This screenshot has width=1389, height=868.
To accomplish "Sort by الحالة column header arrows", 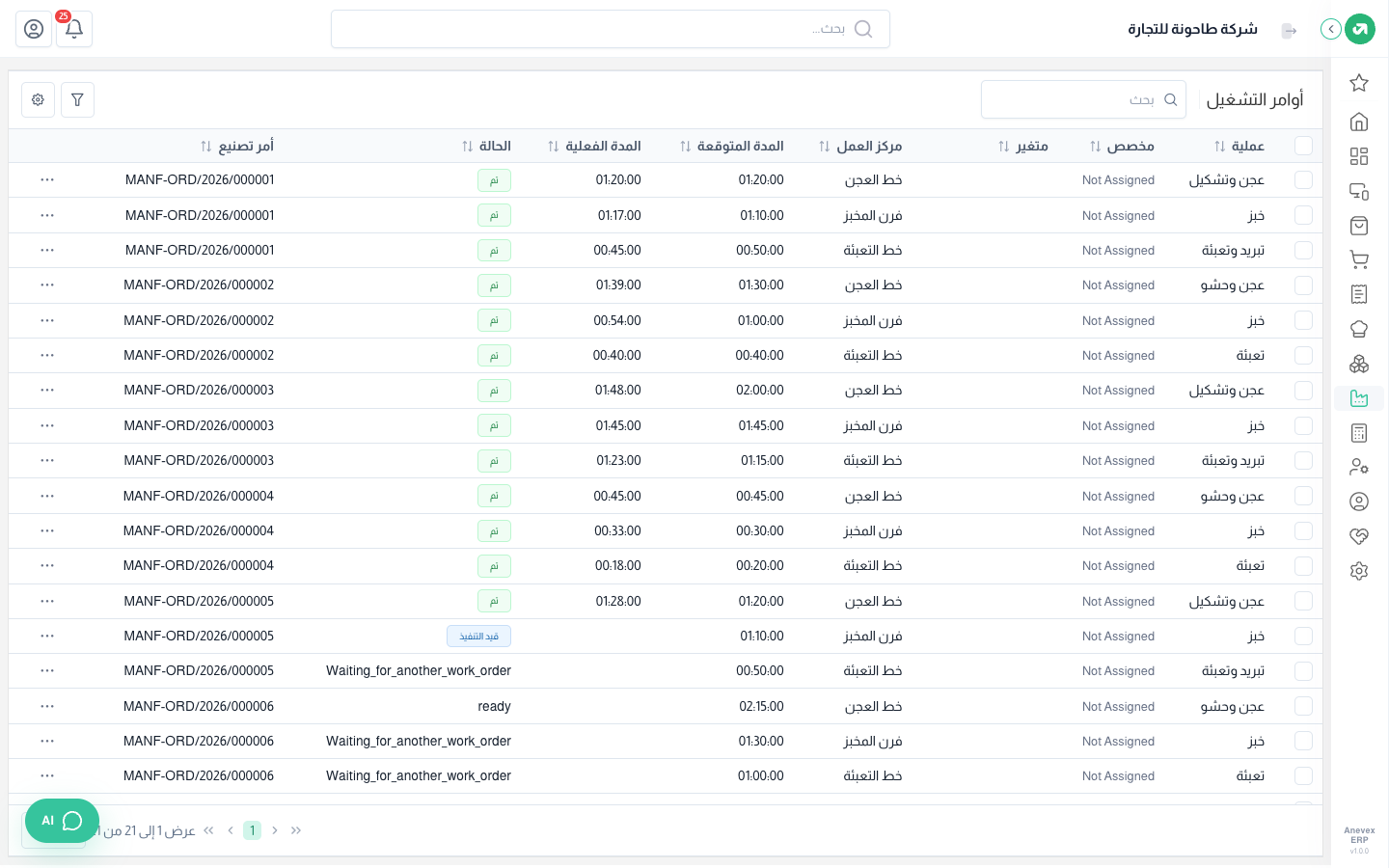I will (468, 147).
